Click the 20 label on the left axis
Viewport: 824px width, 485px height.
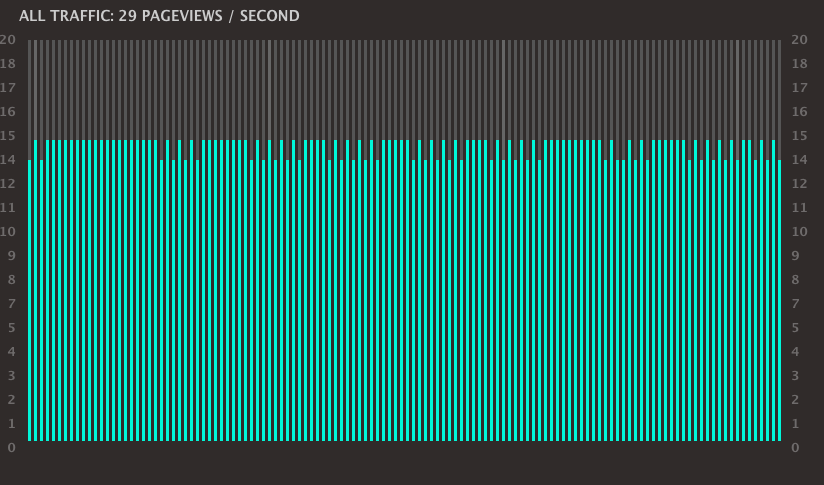tap(8, 40)
